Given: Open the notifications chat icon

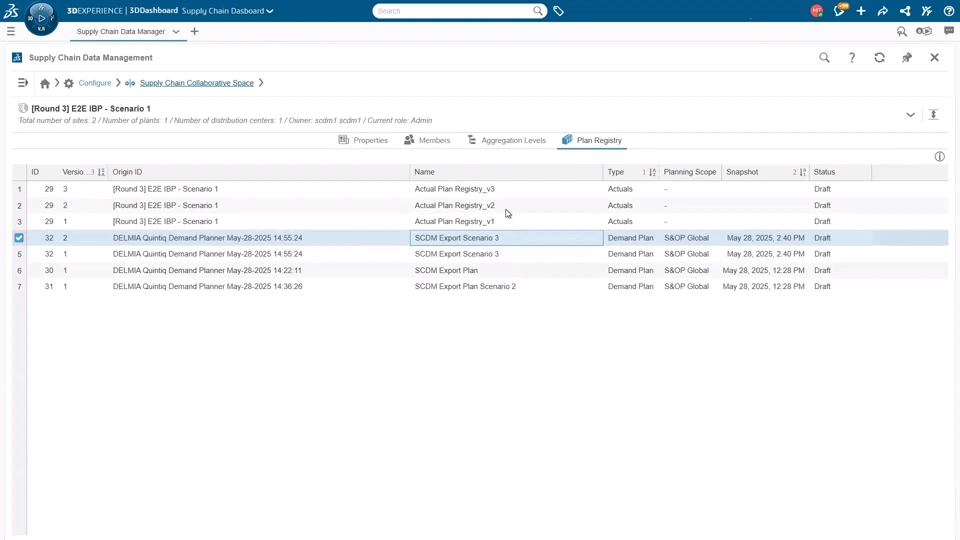Looking at the screenshot, I should point(839,10).
